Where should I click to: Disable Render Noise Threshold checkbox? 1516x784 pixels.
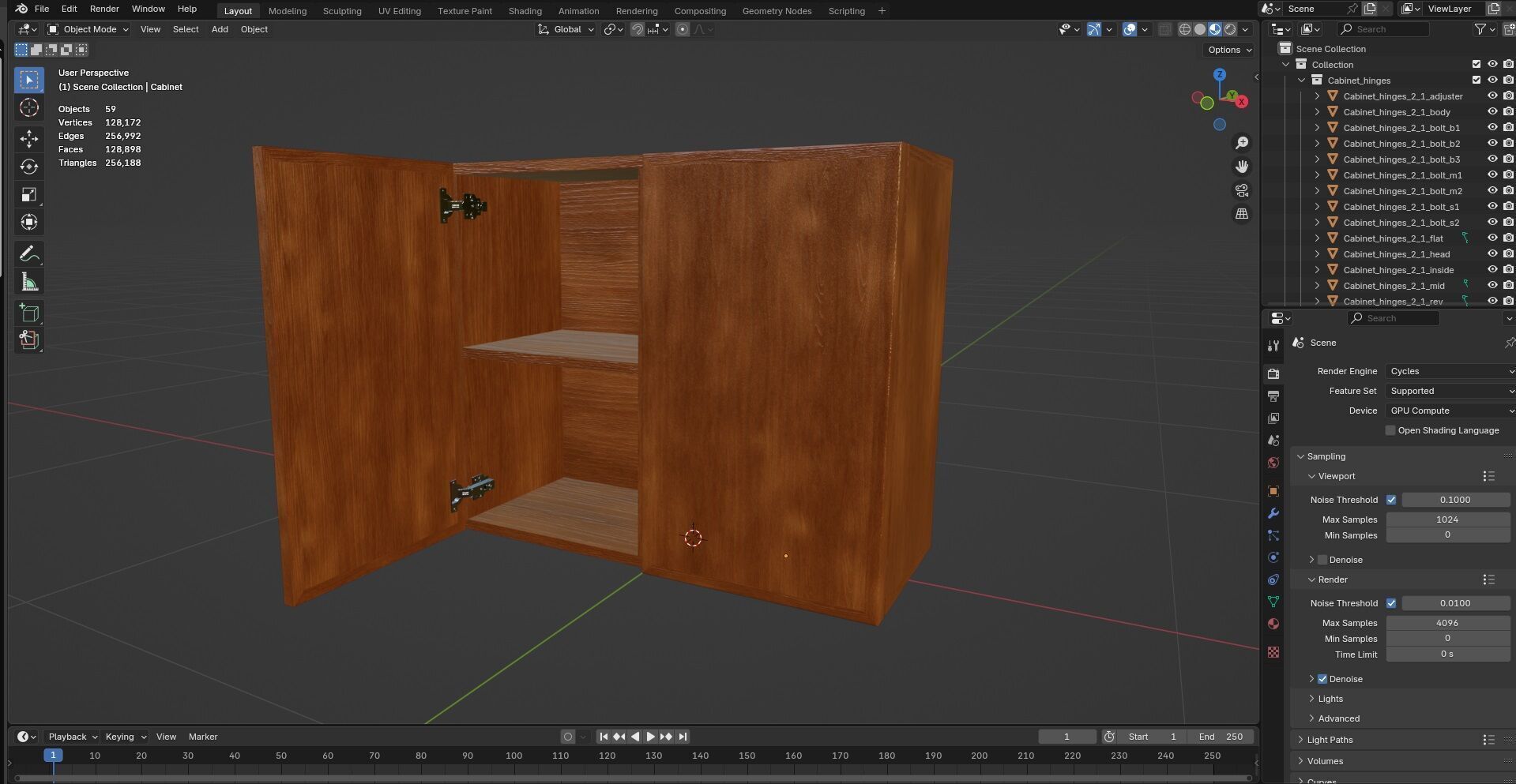(x=1391, y=603)
